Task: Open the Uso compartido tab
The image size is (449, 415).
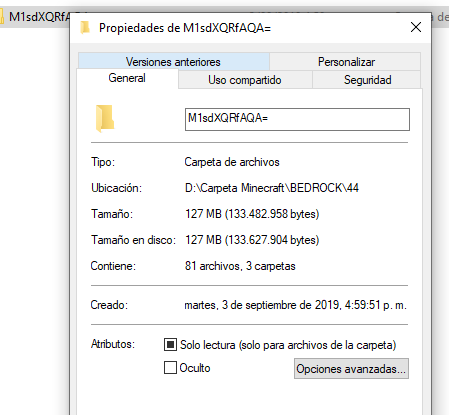Action: [x=245, y=80]
